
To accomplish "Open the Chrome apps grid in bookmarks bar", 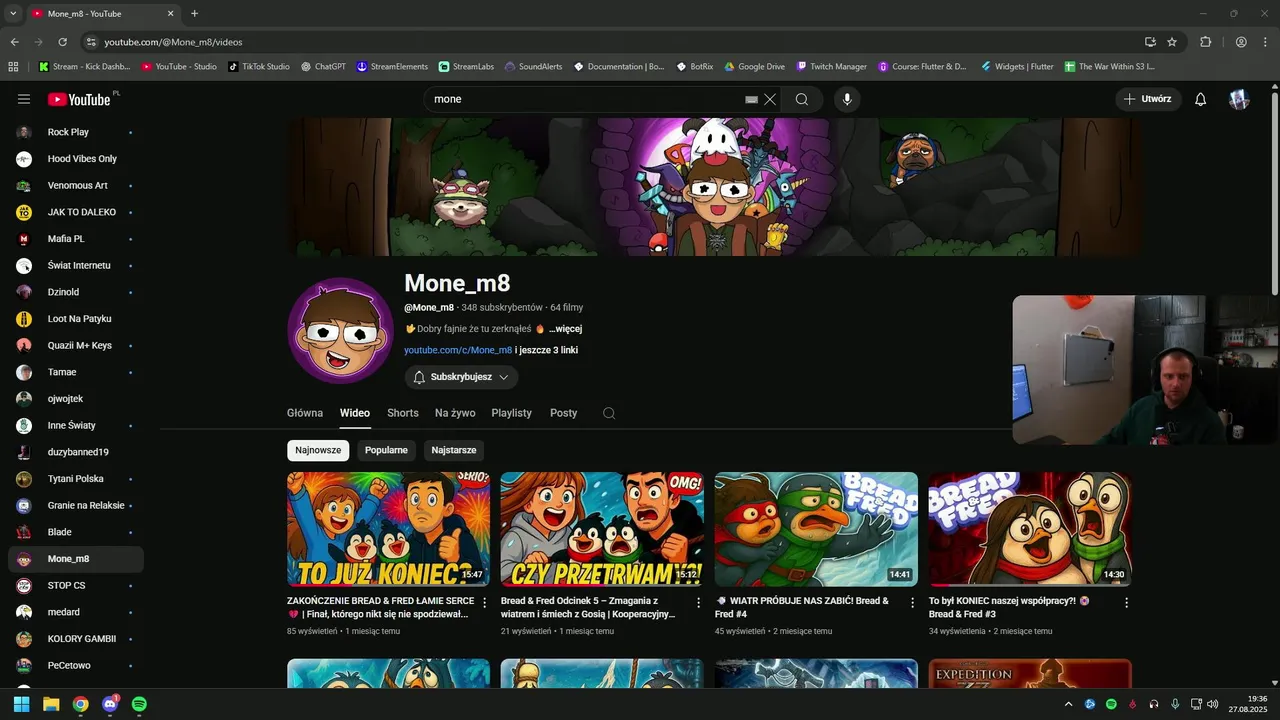I will [x=13, y=67].
